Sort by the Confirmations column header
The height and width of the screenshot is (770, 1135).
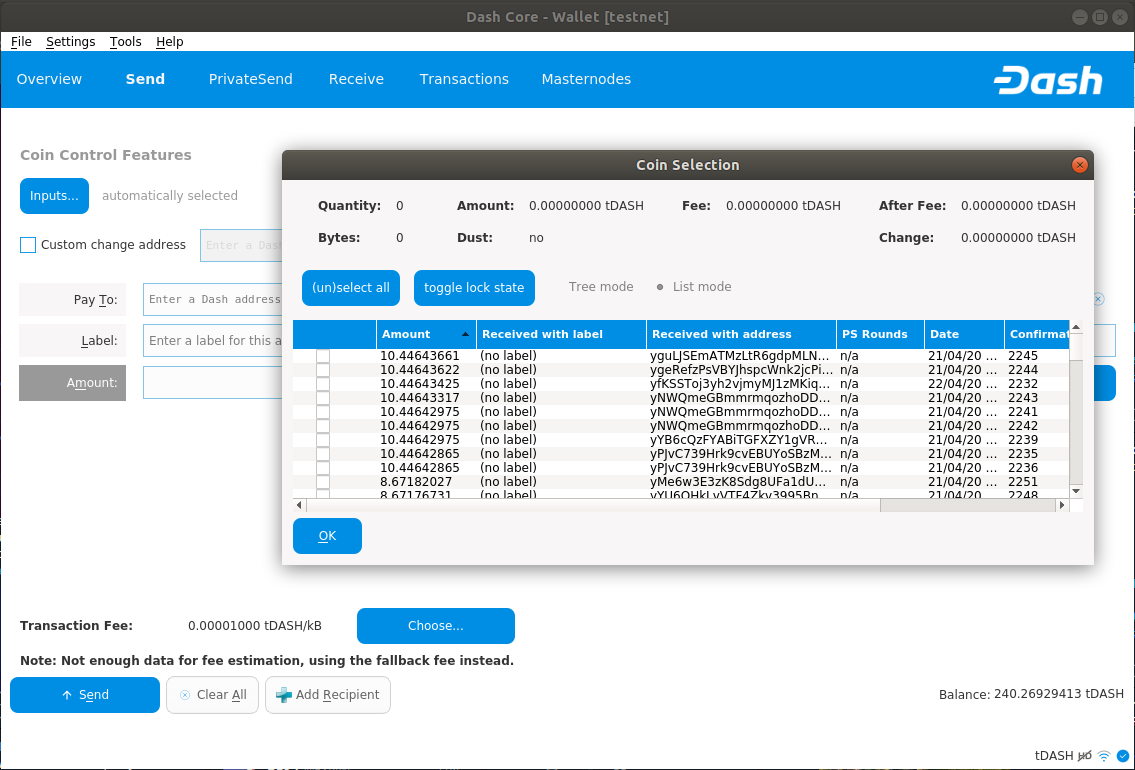click(x=1037, y=334)
